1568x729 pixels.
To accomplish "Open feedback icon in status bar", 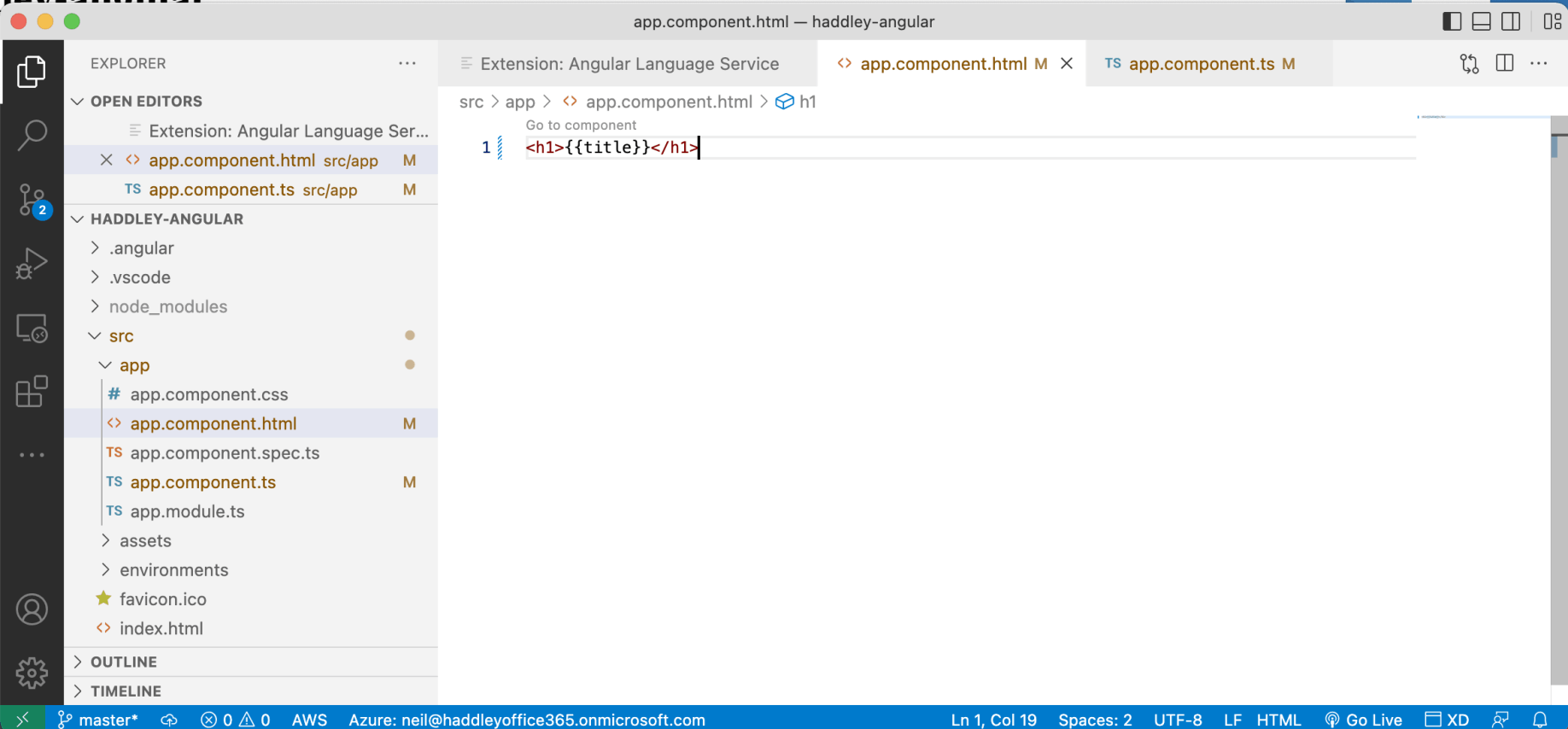I will point(1501,720).
